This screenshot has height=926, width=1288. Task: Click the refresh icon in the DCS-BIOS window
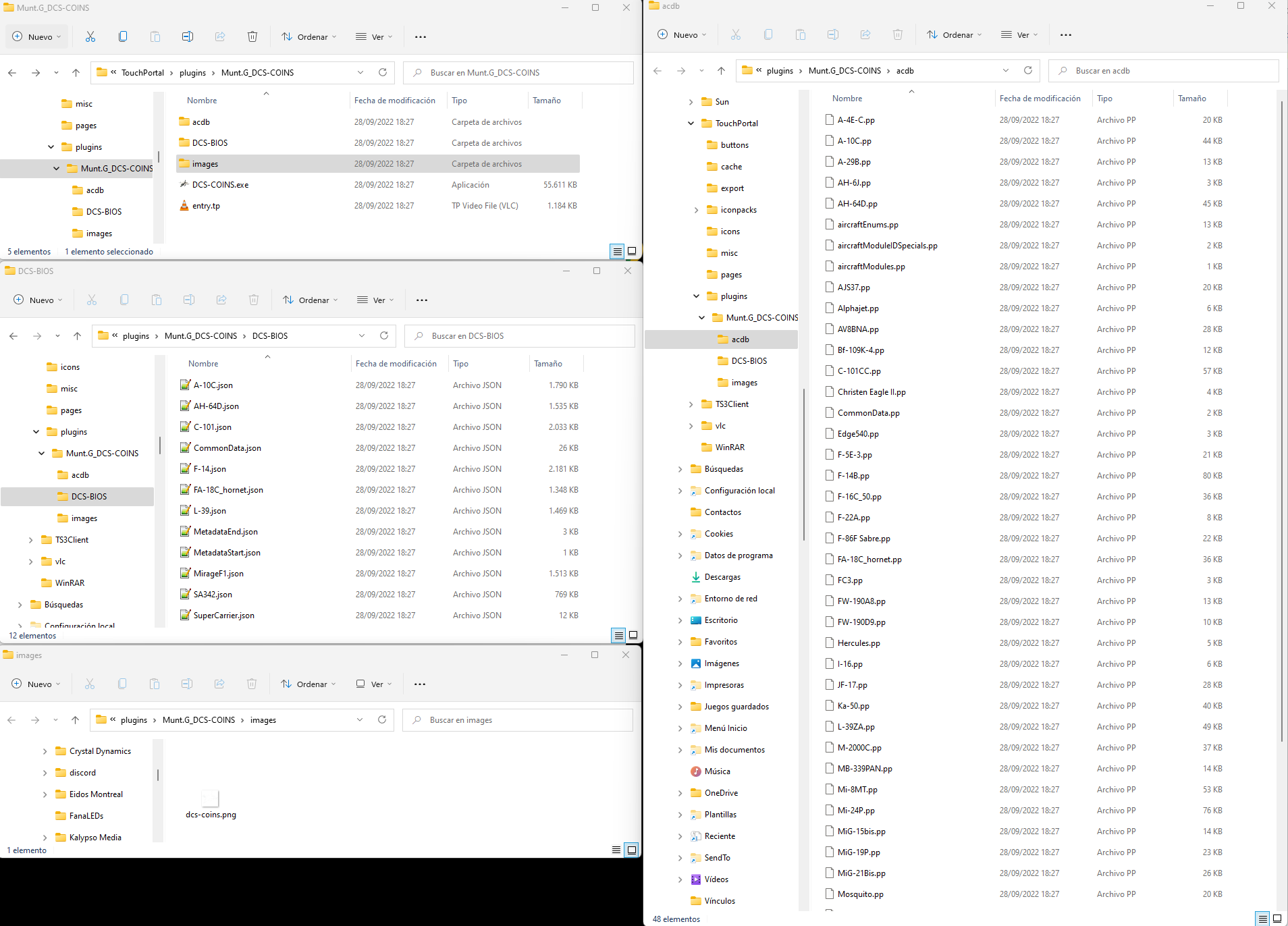[384, 335]
